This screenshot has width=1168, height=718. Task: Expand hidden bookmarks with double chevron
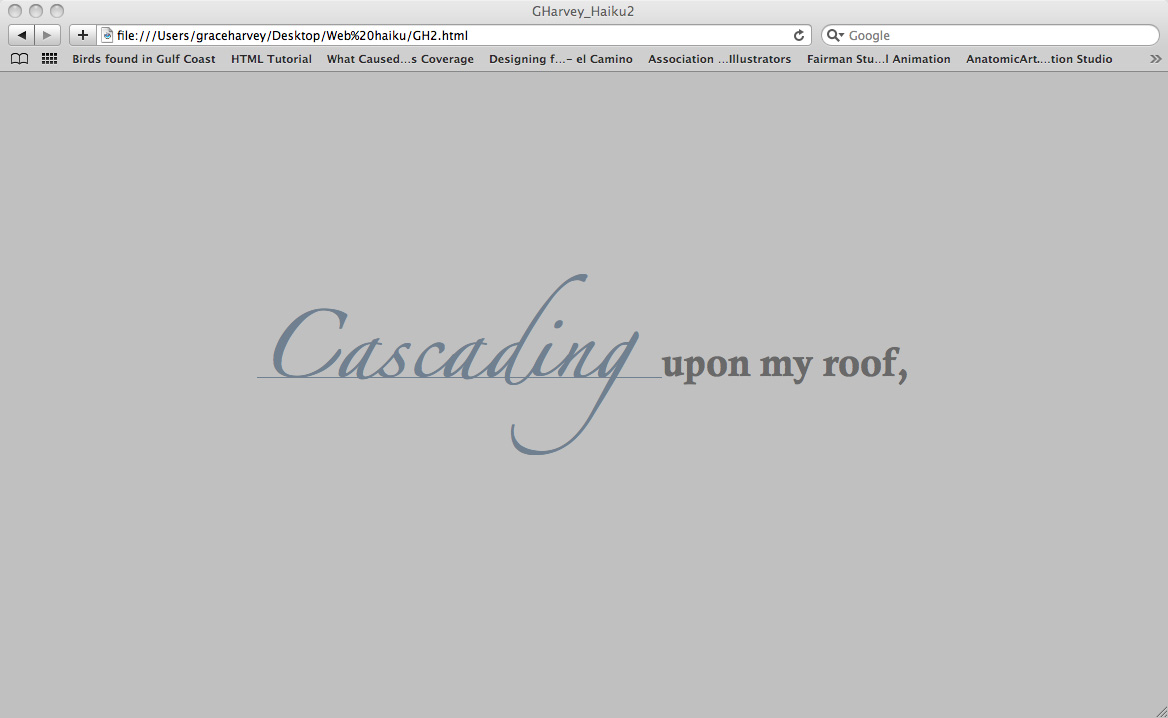click(1155, 59)
